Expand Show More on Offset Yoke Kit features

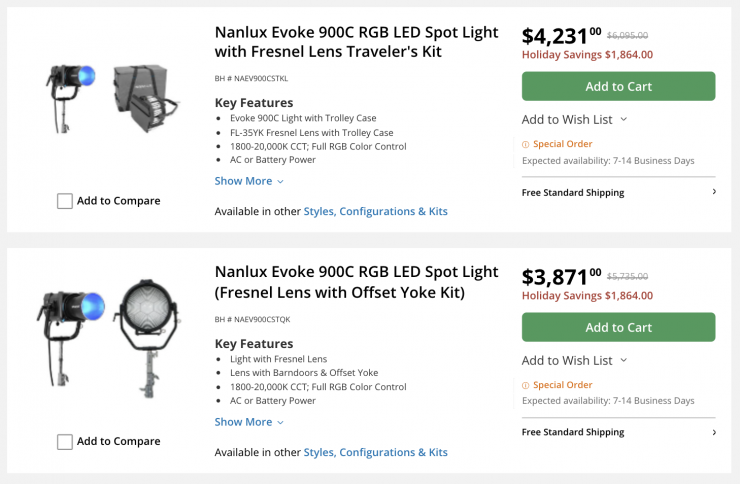point(249,422)
